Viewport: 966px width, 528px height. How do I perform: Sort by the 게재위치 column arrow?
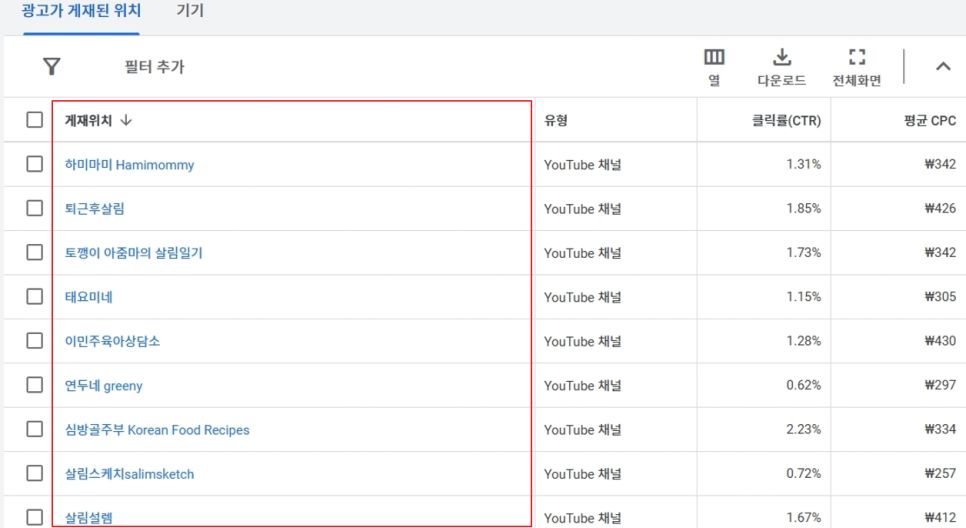126,120
